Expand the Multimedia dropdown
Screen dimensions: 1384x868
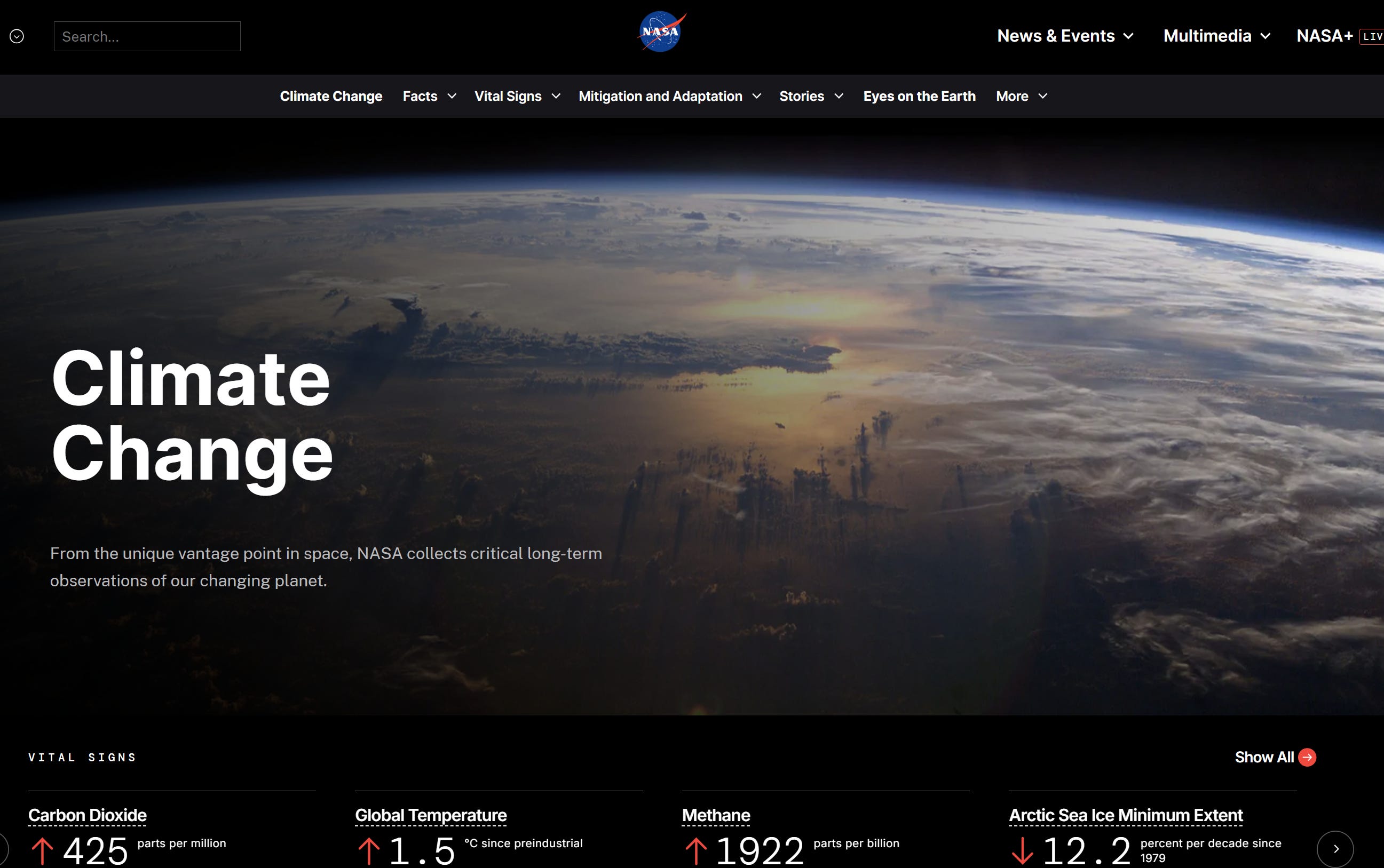click(x=1265, y=36)
